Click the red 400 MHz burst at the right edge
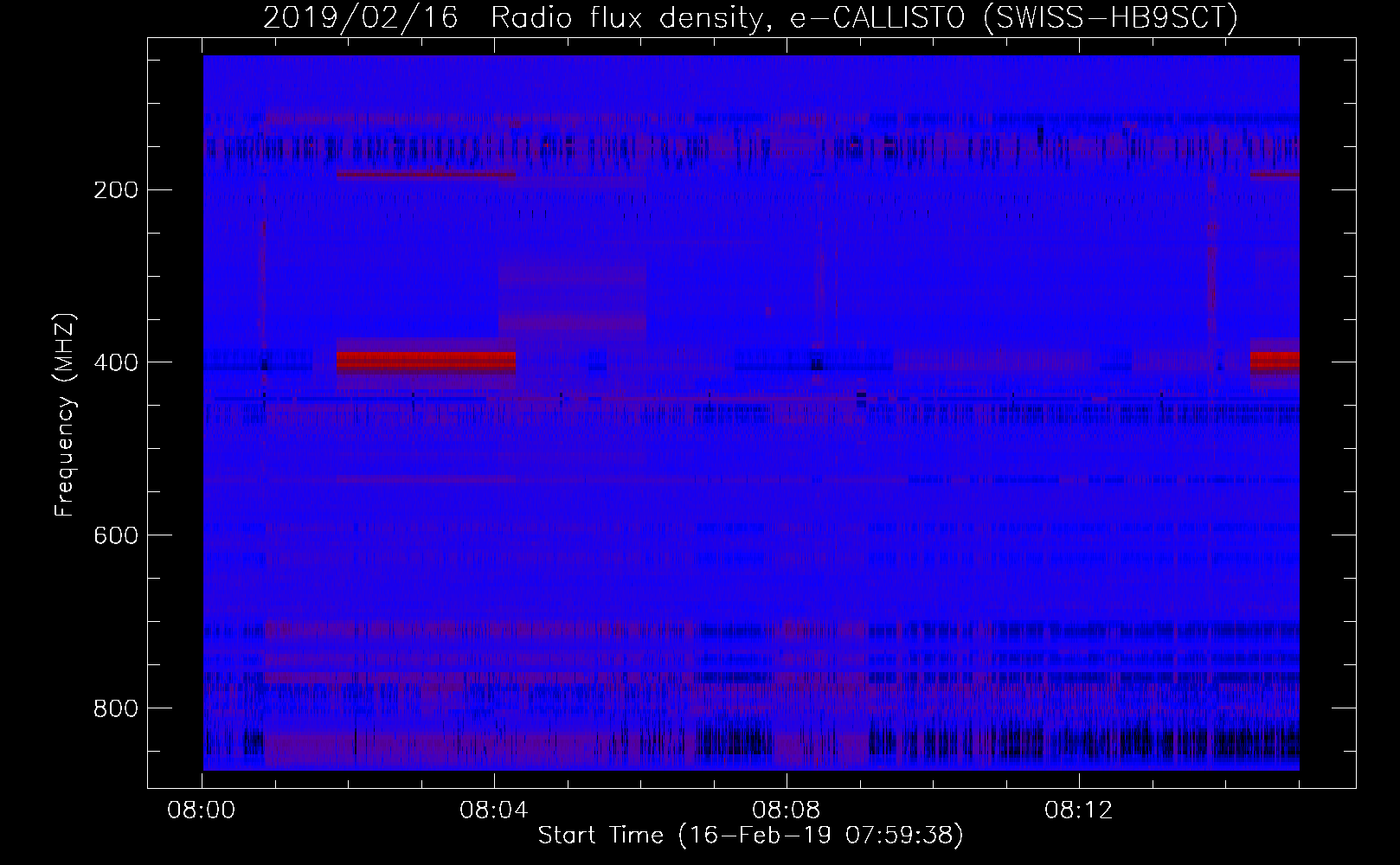The image size is (1400, 865). pos(1275,360)
